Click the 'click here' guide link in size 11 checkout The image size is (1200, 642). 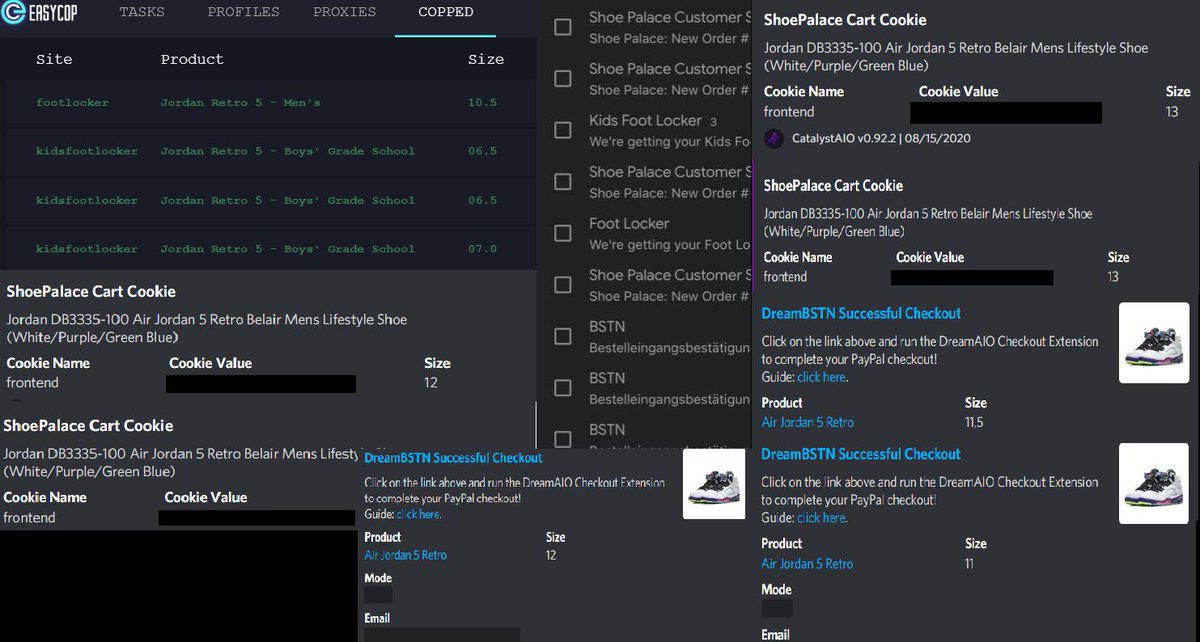[822, 518]
